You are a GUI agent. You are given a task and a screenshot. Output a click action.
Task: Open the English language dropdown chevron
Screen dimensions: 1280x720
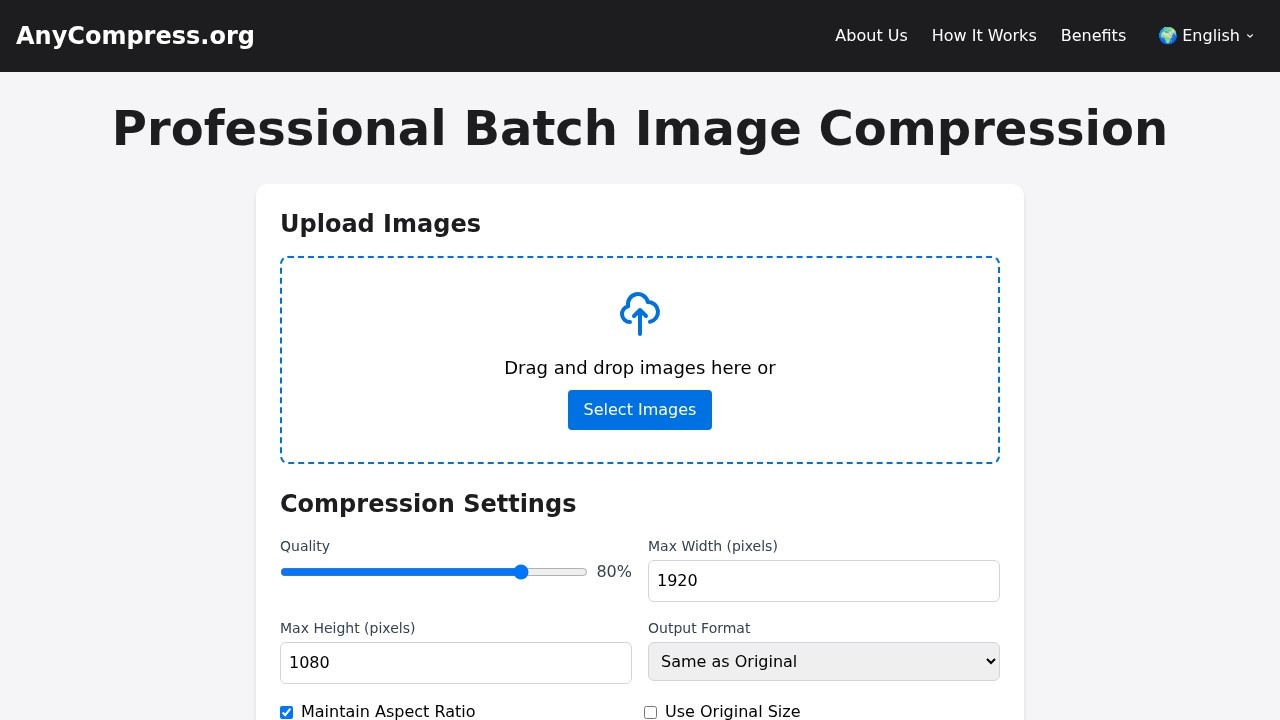1249,36
